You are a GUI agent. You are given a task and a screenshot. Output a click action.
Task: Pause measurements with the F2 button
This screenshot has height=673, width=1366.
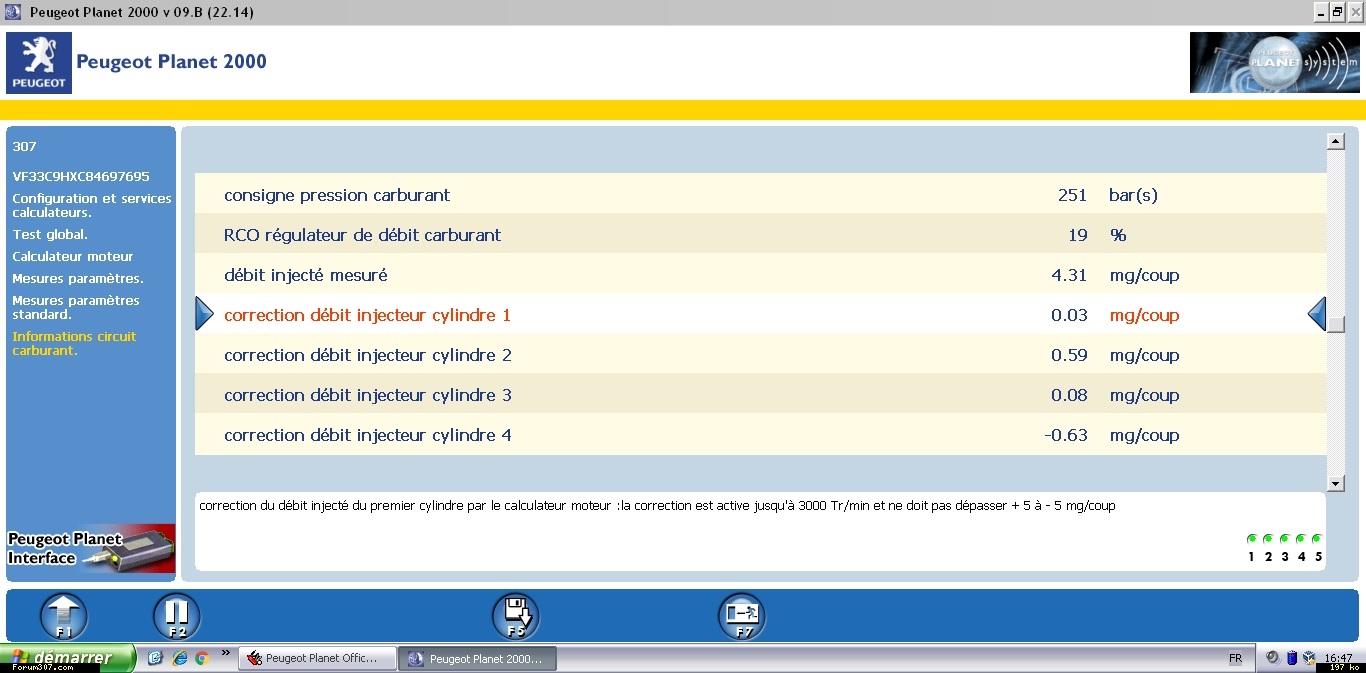pos(177,616)
